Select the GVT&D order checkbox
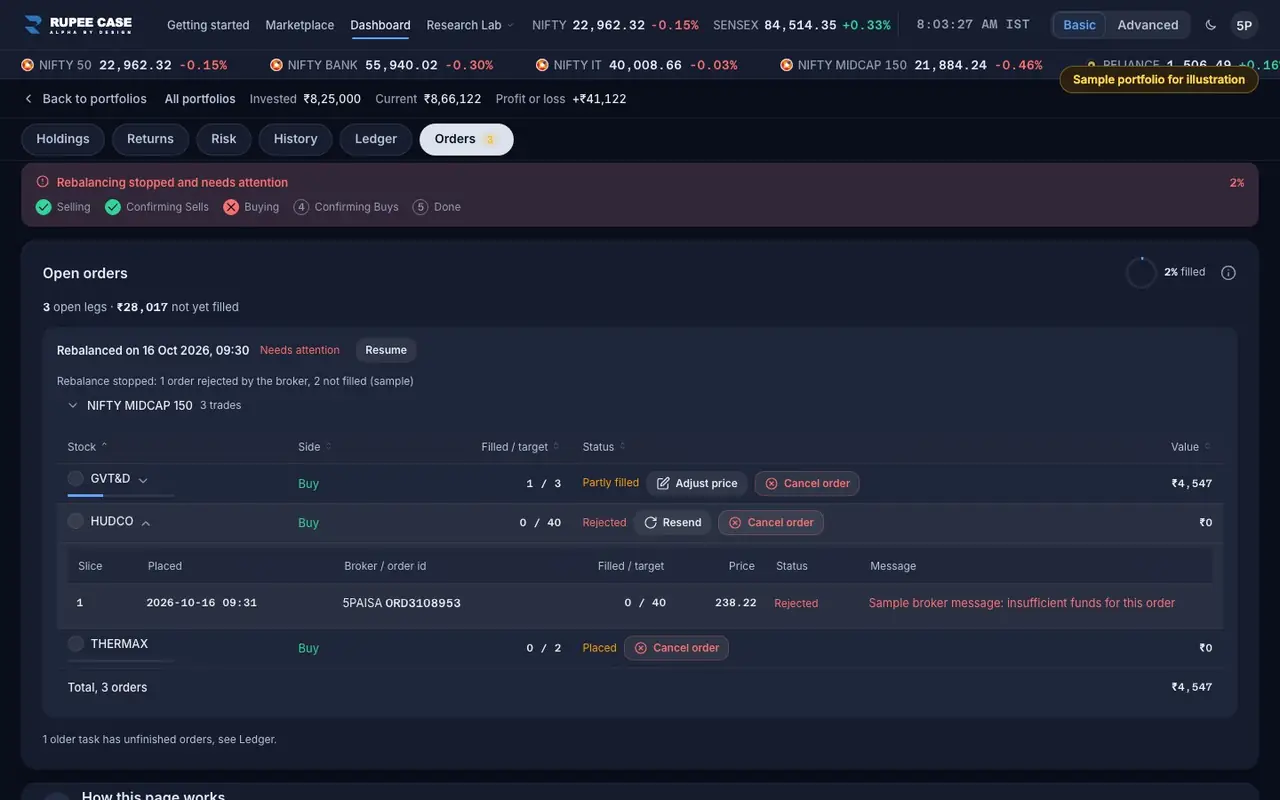Viewport: 1280px width, 800px height. coord(76,479)
